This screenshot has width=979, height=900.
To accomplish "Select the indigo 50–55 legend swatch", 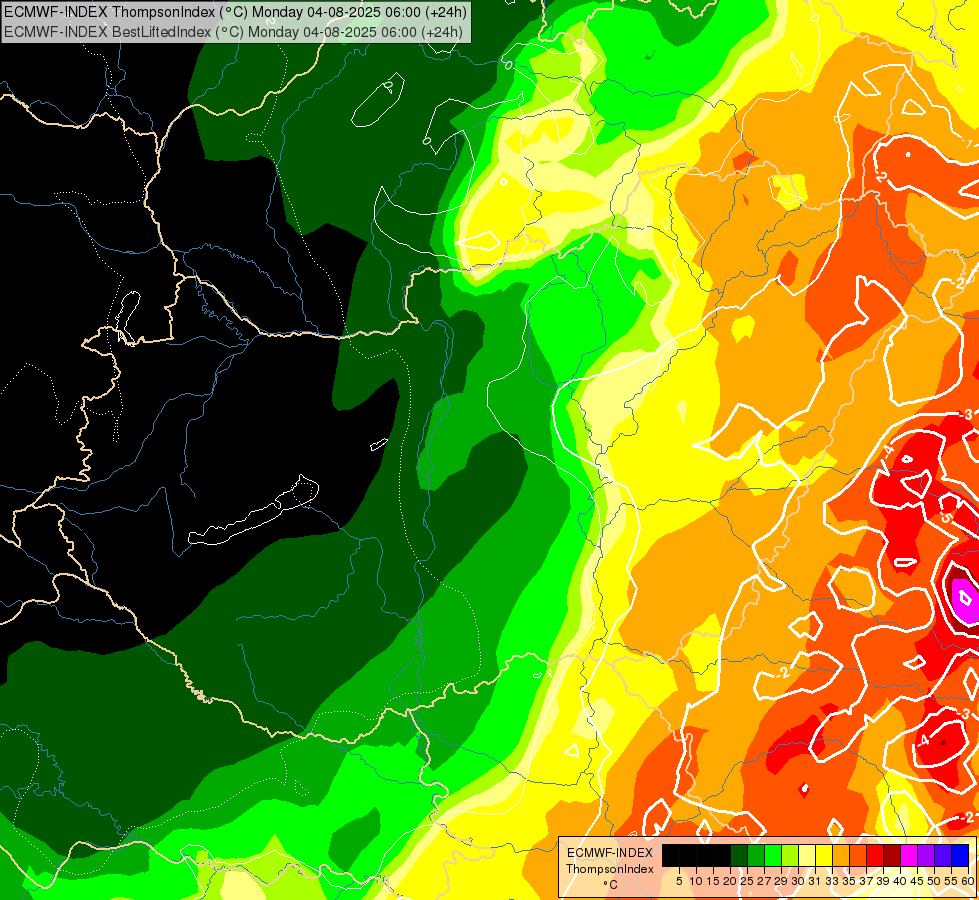I will coord(943,855).
